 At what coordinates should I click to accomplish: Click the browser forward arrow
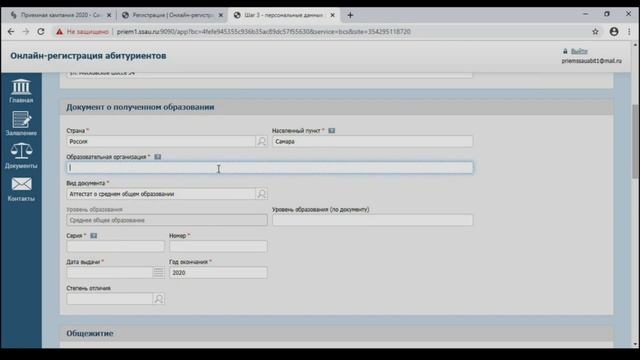26,31
